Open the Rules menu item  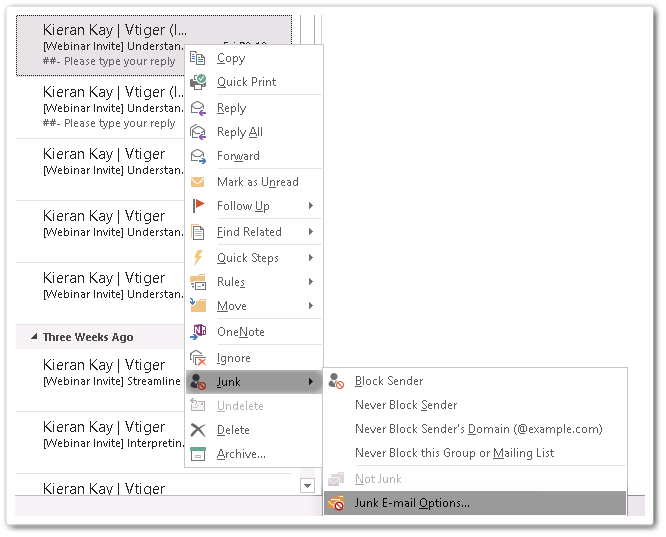click(254, 282)
